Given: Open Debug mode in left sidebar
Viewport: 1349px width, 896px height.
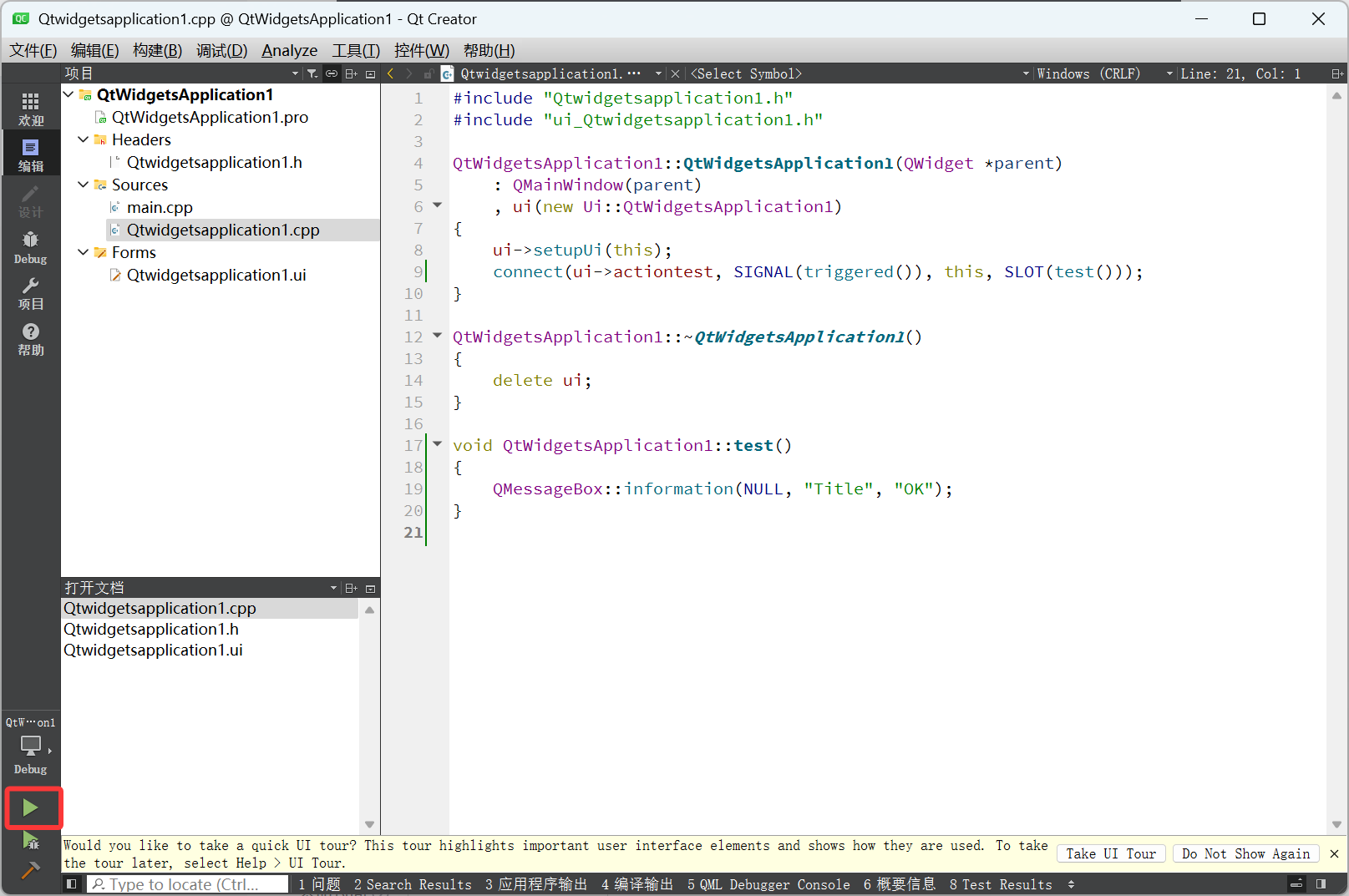Looking at the screenshot, I should click(x=31, y=247).
